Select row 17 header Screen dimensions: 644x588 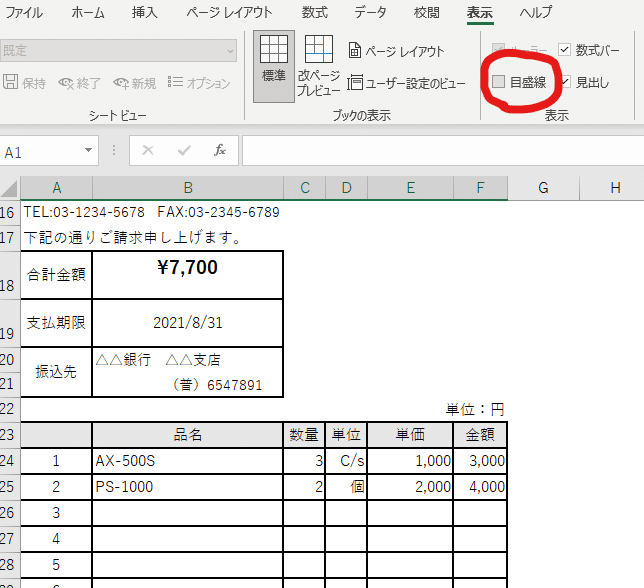(8, 237)
